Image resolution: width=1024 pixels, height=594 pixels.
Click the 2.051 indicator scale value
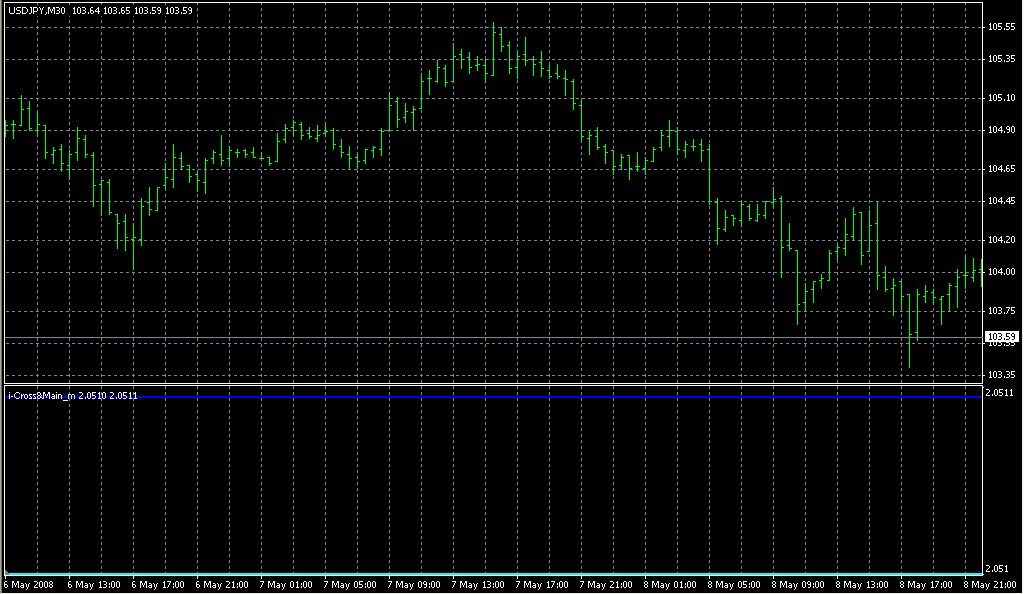[997, 569]
